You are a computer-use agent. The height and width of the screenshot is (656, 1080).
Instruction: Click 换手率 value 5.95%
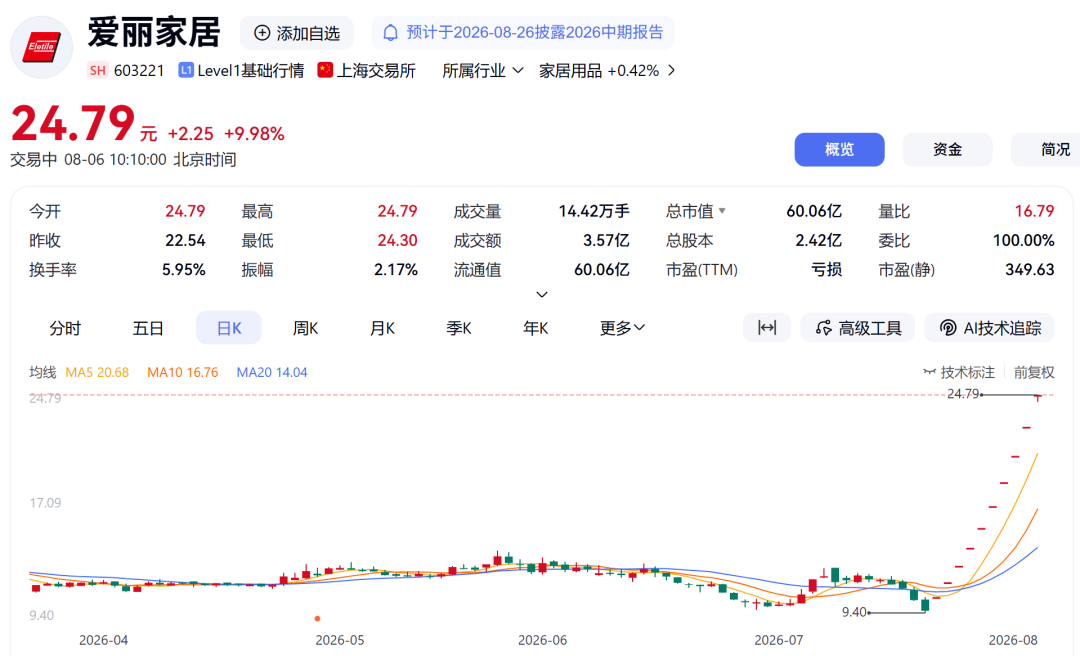pyautogui.click(x=184, y=269)
